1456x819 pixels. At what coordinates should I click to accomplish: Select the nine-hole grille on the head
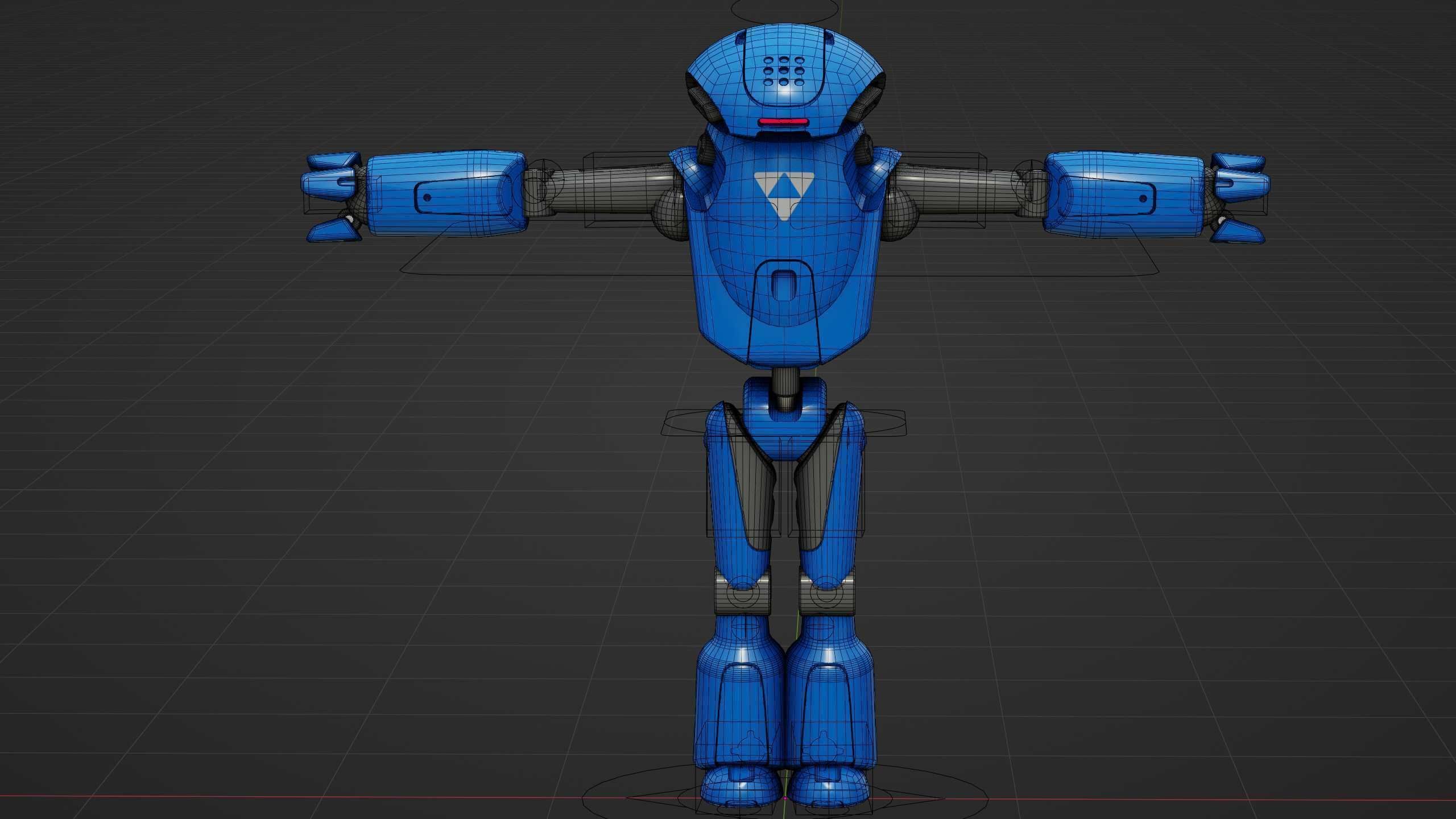(783, 72)
